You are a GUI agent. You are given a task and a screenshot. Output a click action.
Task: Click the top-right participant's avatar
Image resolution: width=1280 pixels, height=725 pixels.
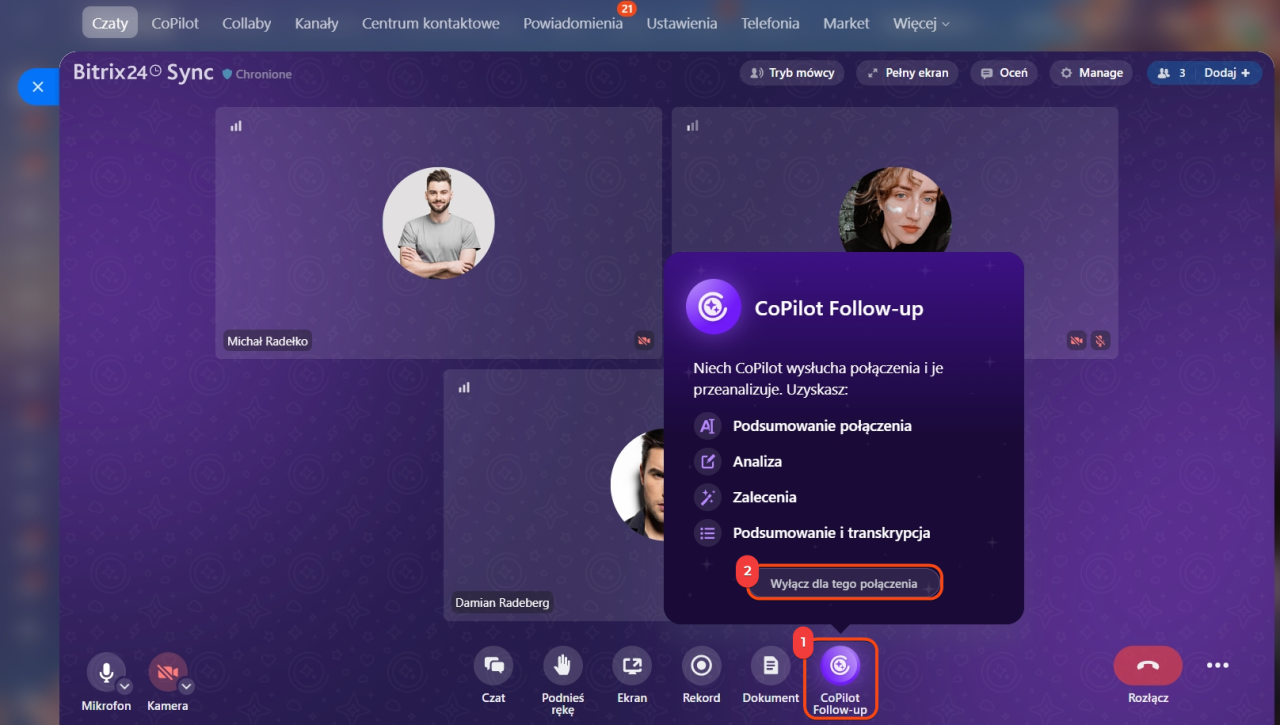895,209
